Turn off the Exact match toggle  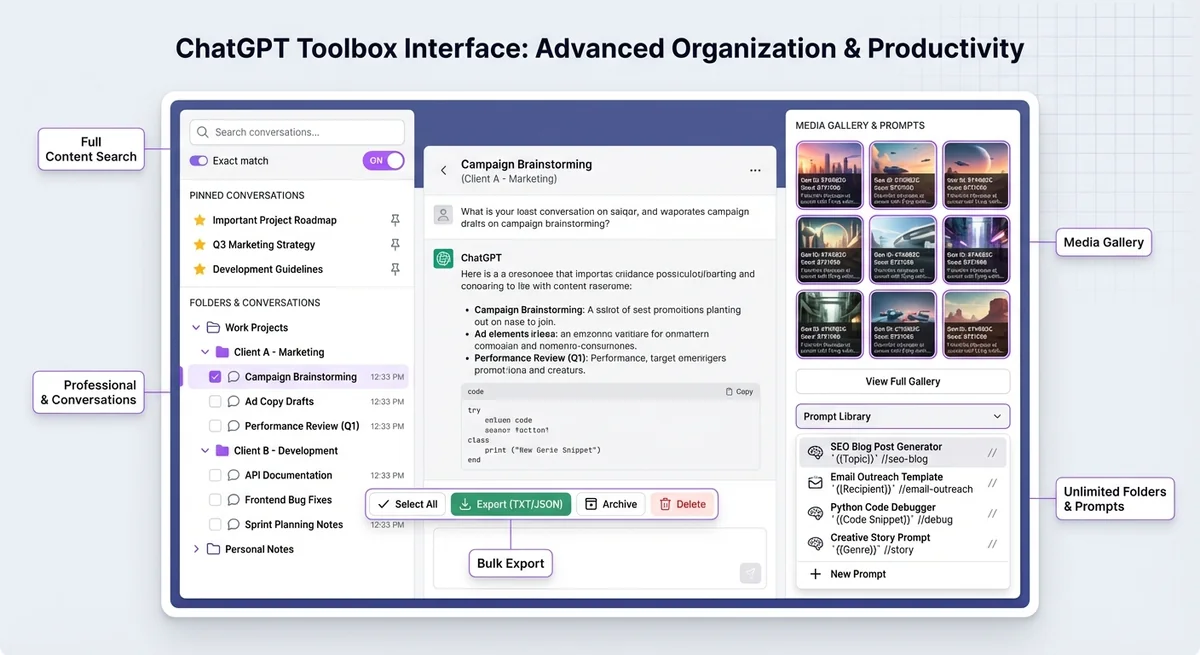point(383,160)
